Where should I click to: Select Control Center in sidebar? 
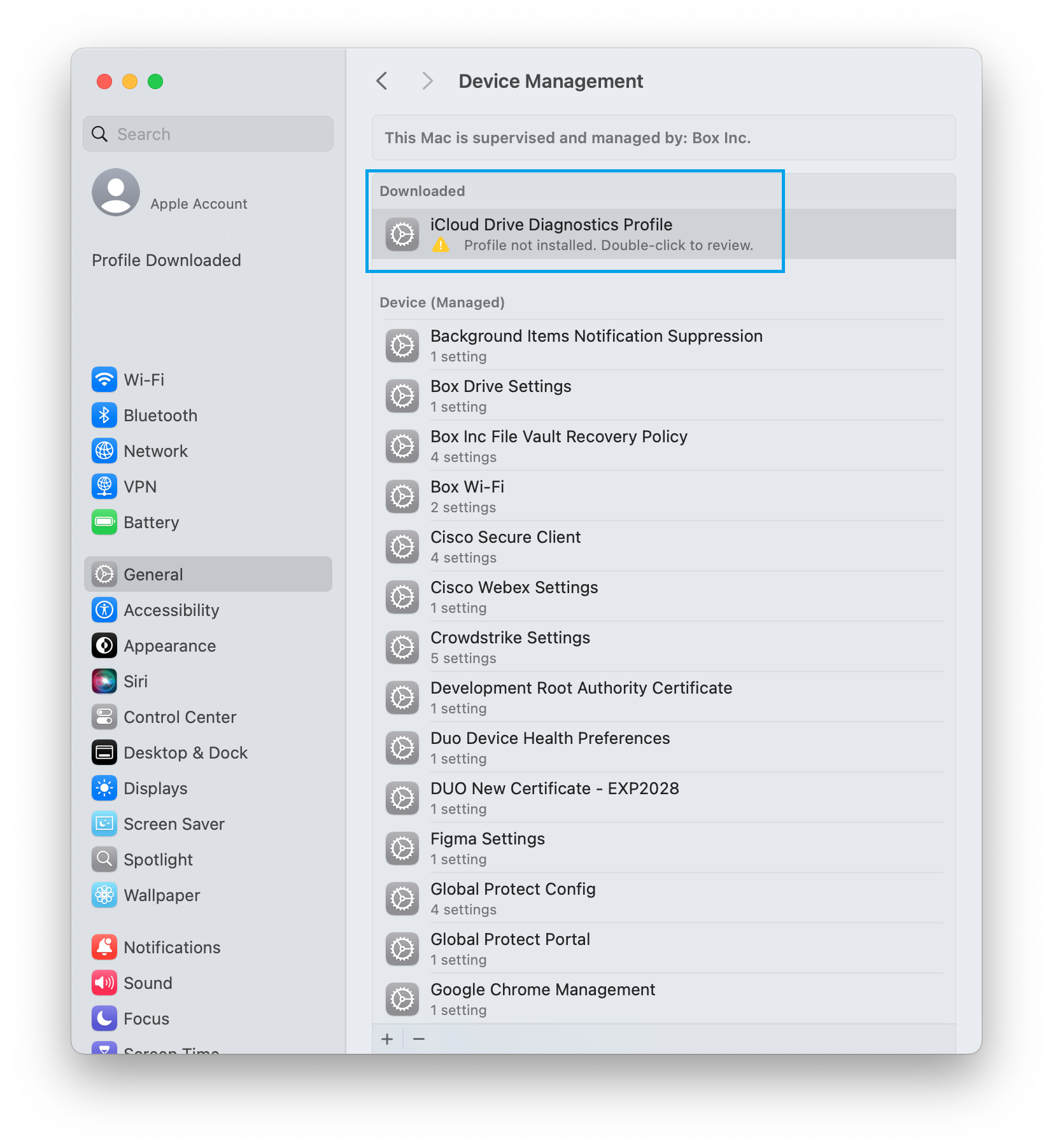click(x=180, y=717)
